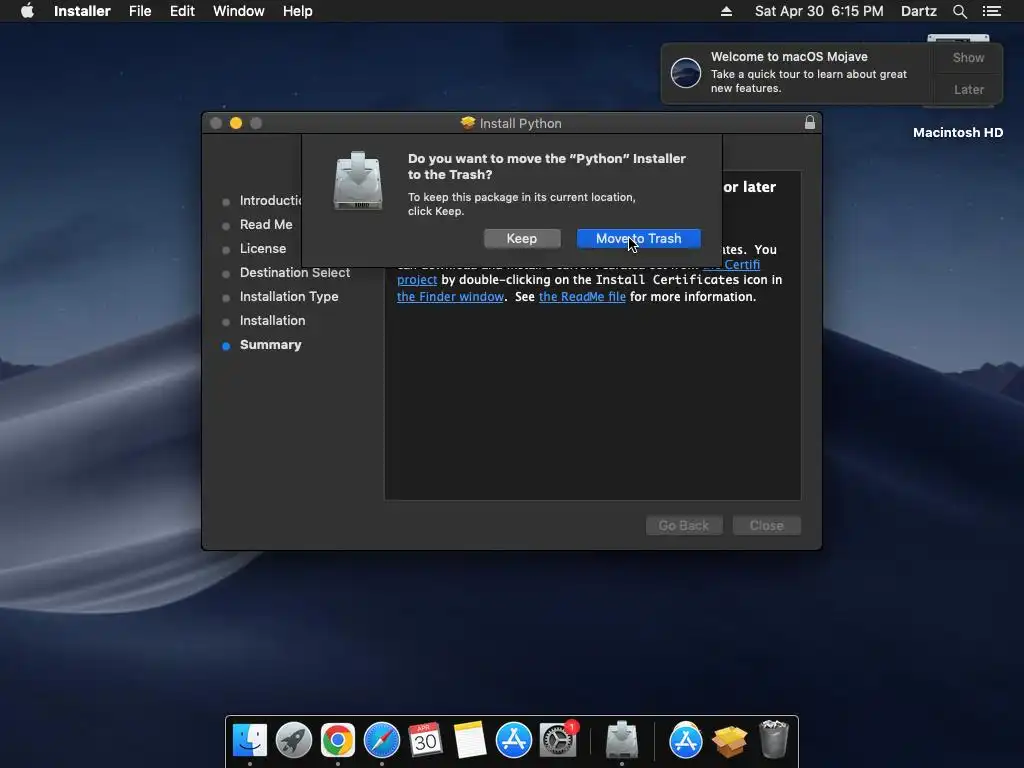Select the Read Me step

pyautogui.click(x=266, y=225)
